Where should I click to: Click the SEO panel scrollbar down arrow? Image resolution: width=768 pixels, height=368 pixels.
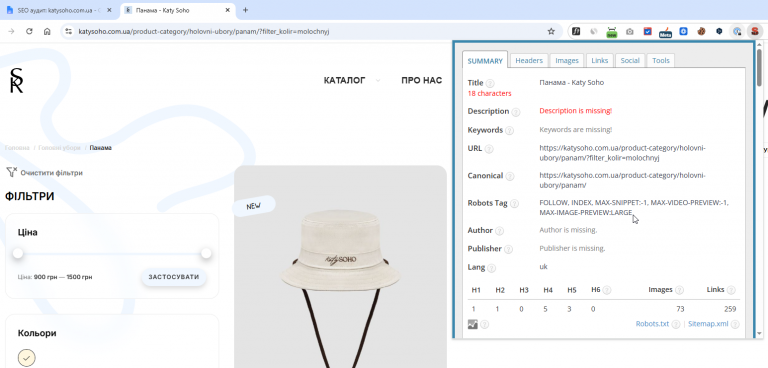(759, 333)
